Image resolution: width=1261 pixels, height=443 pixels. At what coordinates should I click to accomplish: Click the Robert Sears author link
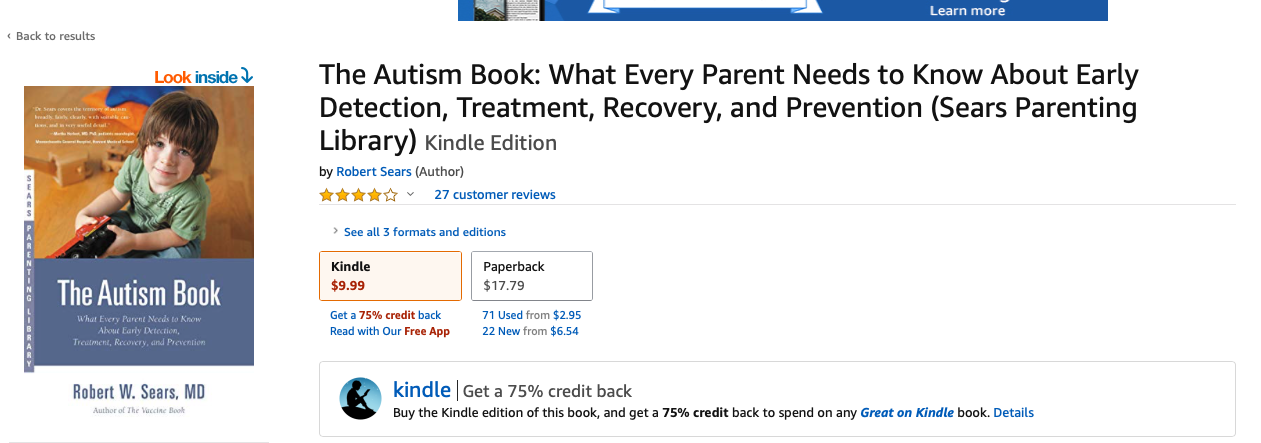(374, 172)
